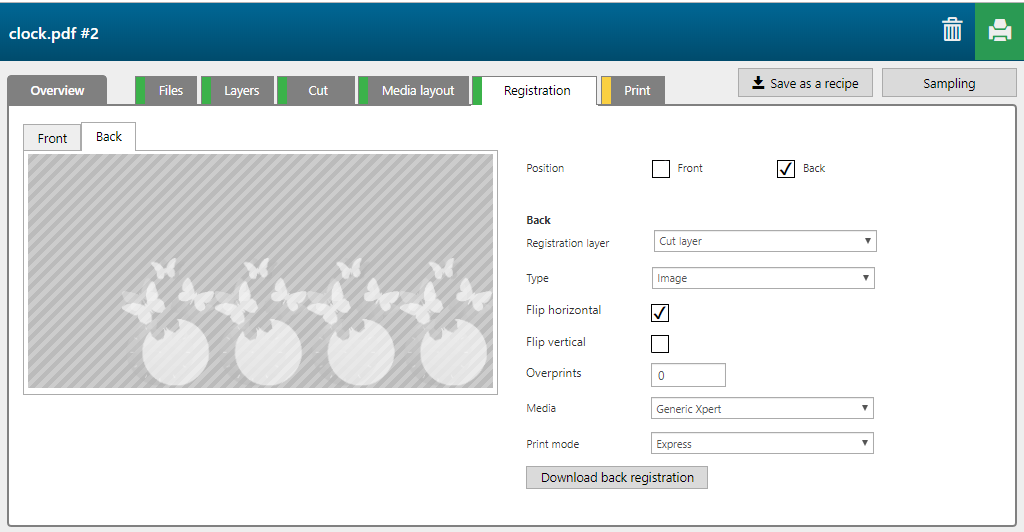The width and height of the screenshot is (1024, 532).
Task: Click the butterfly clock preview image
Action: coord(261,271)
